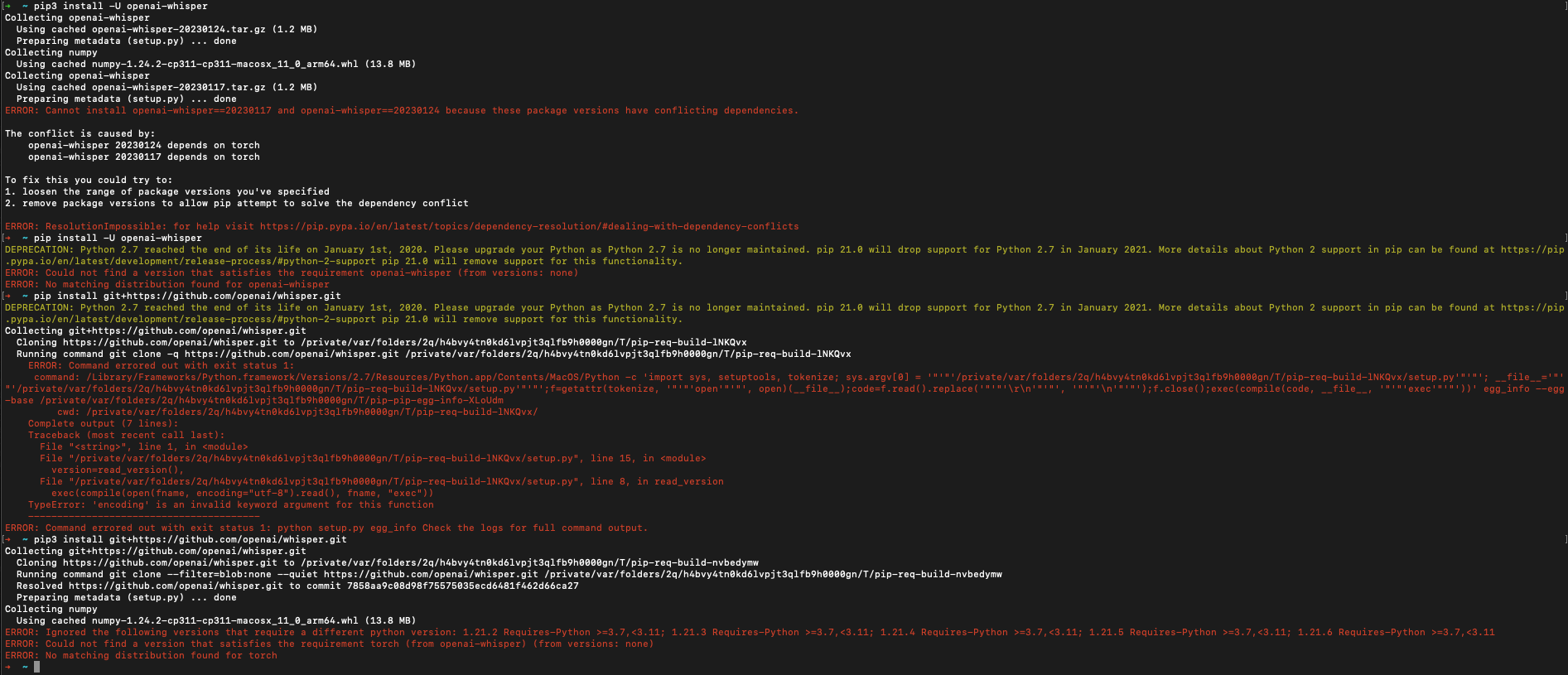Click 'version=read_version(),' line
Screen dimensions: 1568x675
pos(118,470)
